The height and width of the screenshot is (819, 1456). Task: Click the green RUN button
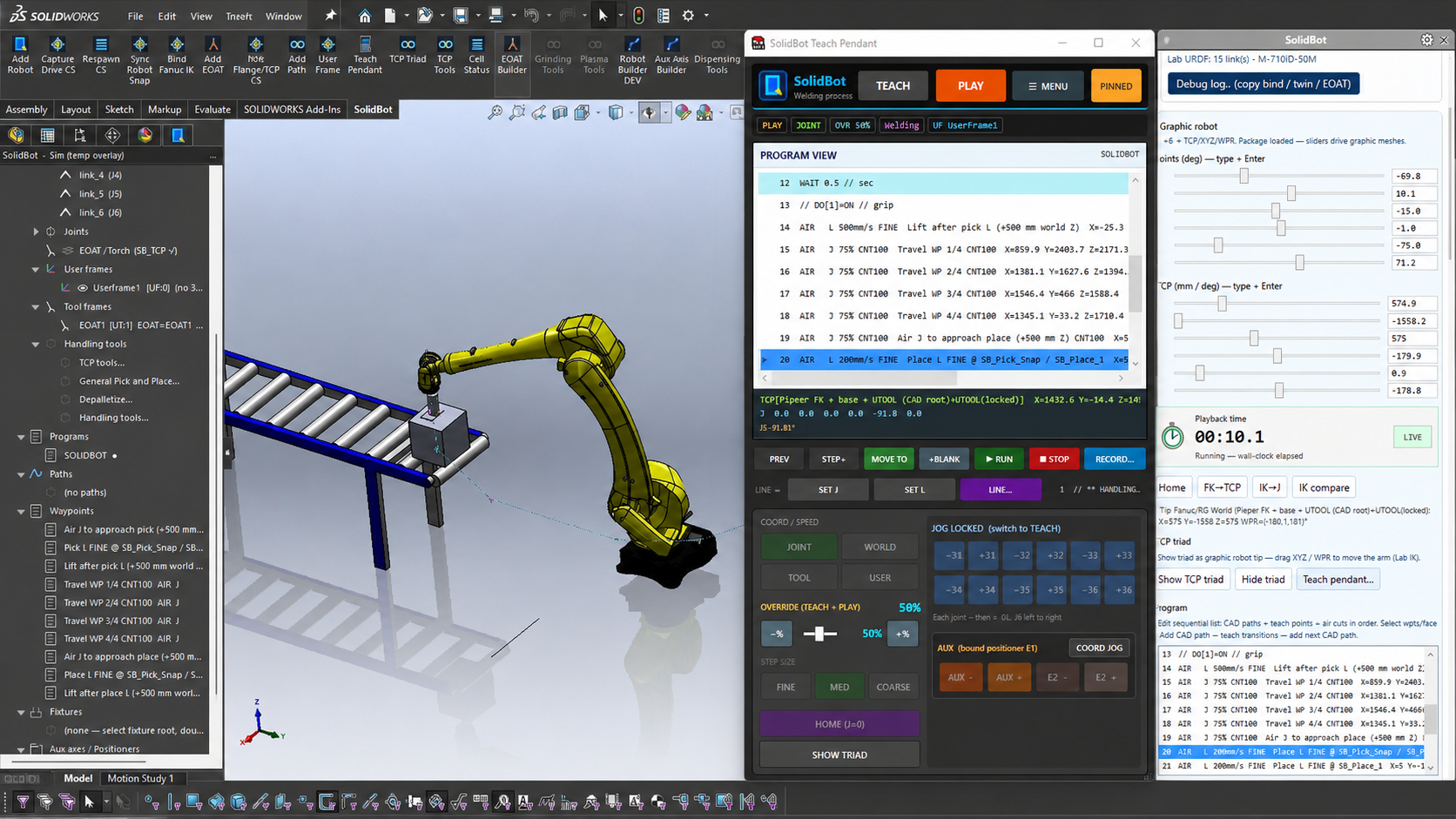[x=998, y=459]
